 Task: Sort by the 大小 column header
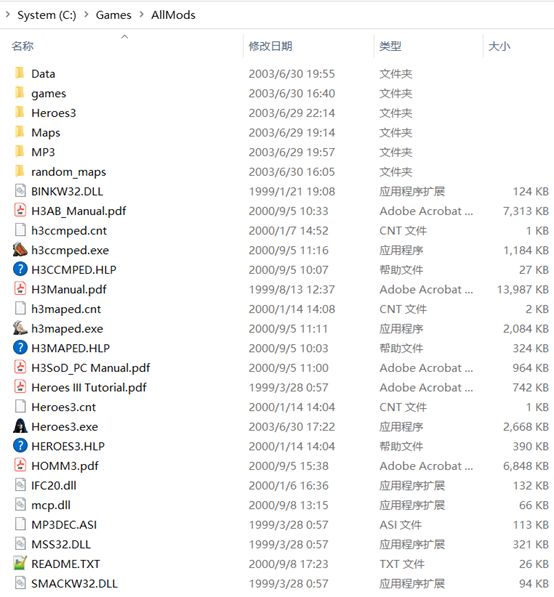click(499, 46)
